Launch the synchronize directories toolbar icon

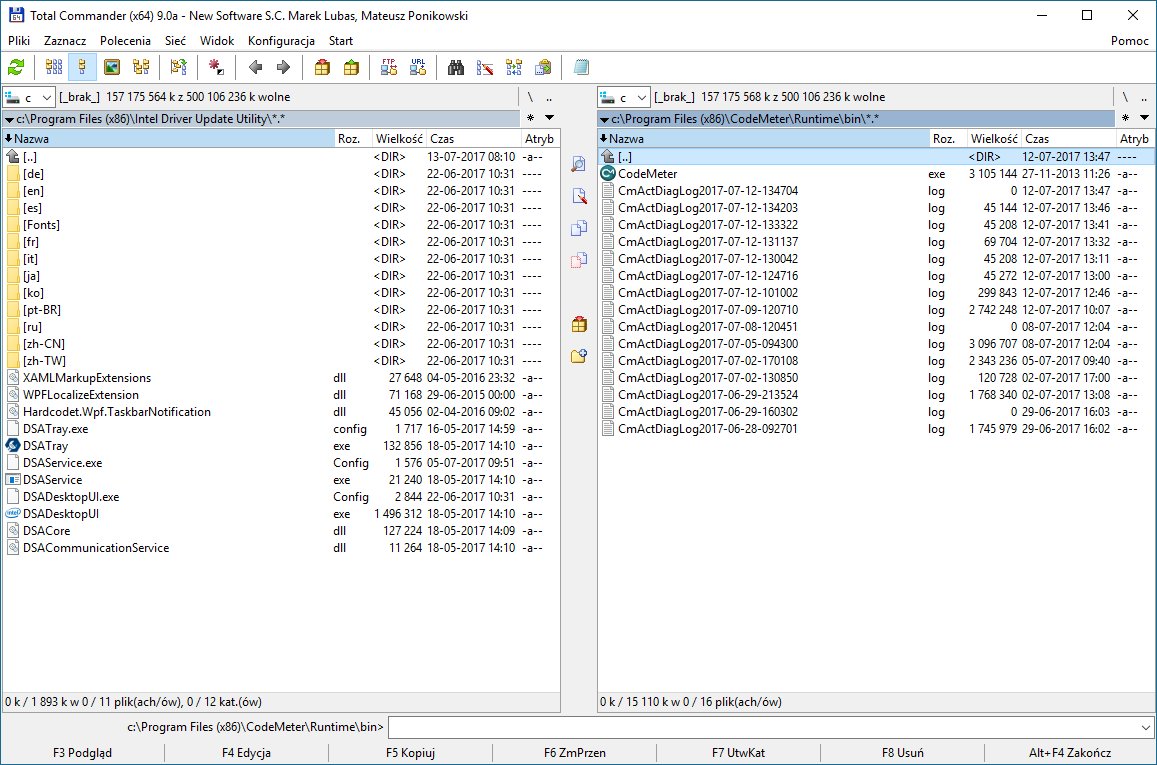(x=514, y=67)
